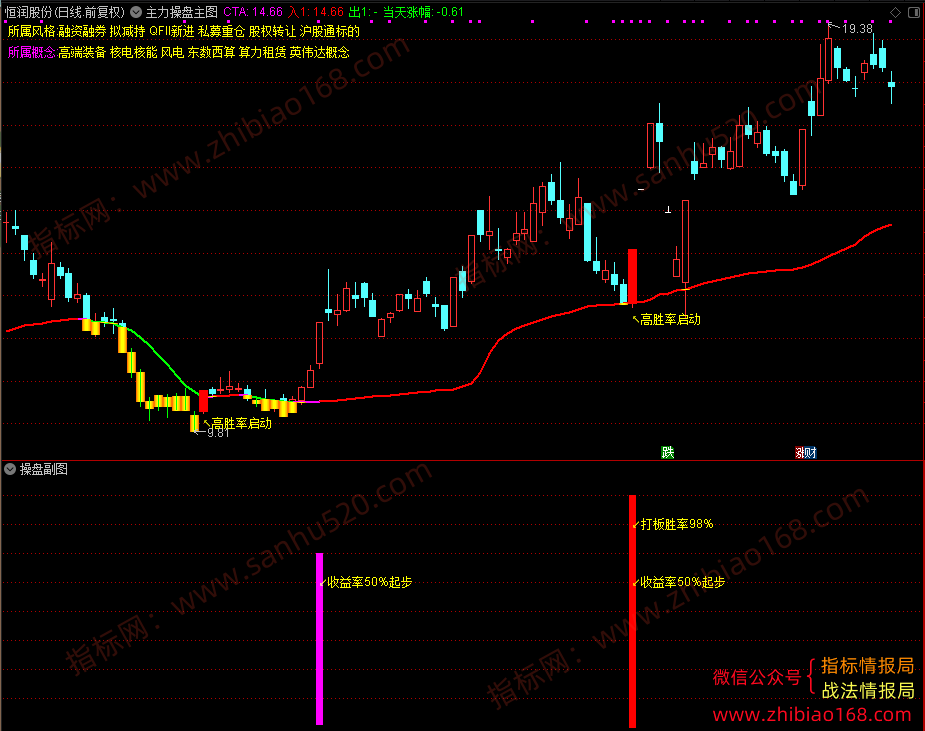Click the diamond icon in chart header
925x731 pixels.
(x=895, y=12)
